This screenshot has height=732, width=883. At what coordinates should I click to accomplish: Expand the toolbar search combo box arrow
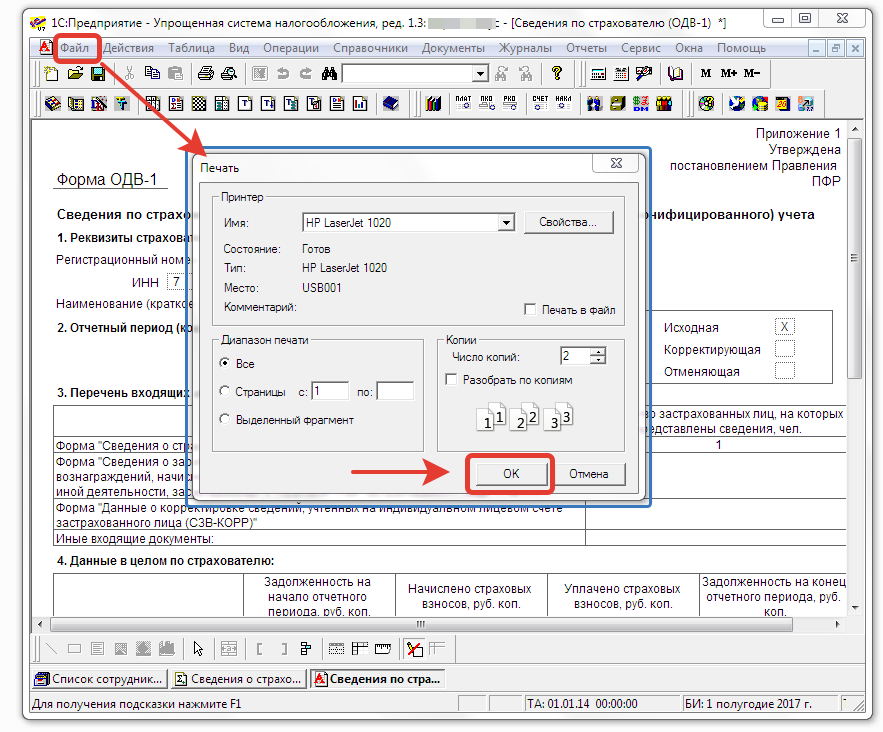[480, 73]
